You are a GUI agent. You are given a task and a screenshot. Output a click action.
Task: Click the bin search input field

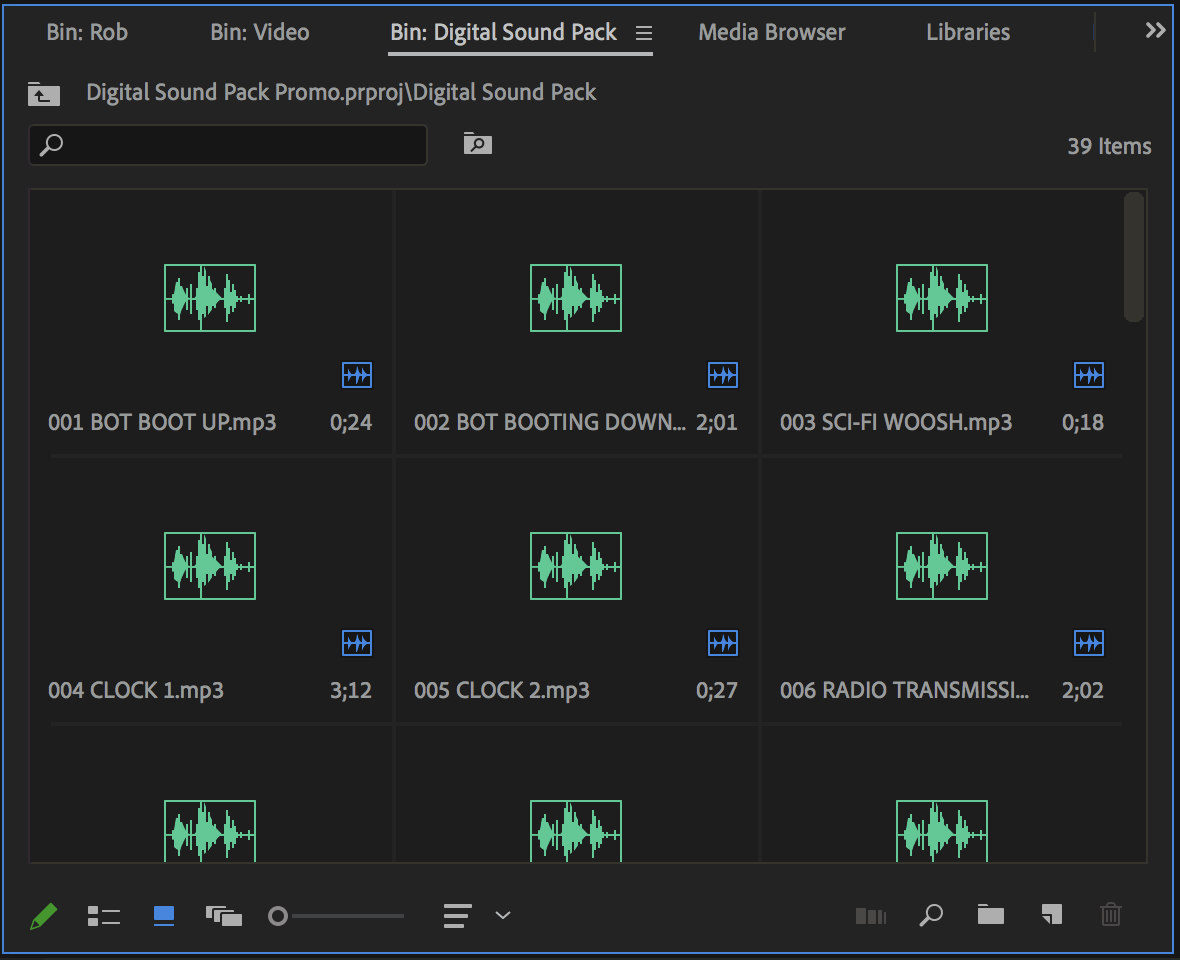click(x=228, y=144)
